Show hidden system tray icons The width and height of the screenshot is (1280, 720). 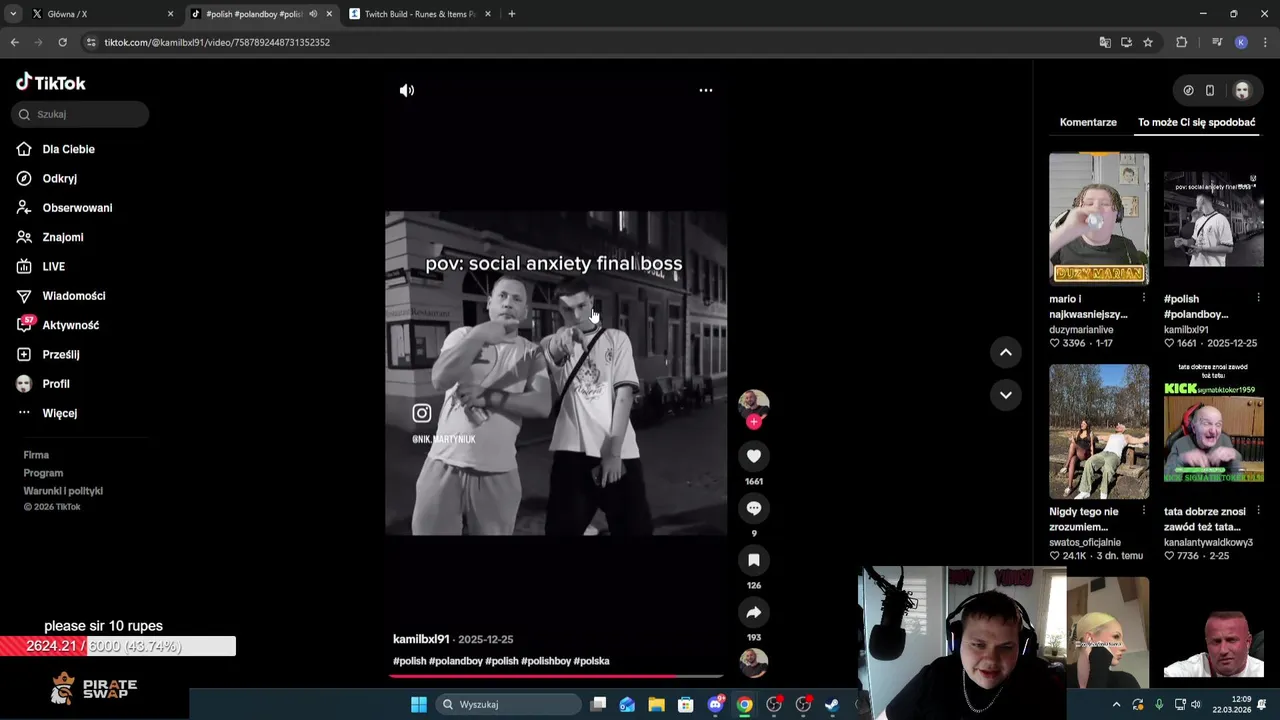coord(1117,704)
